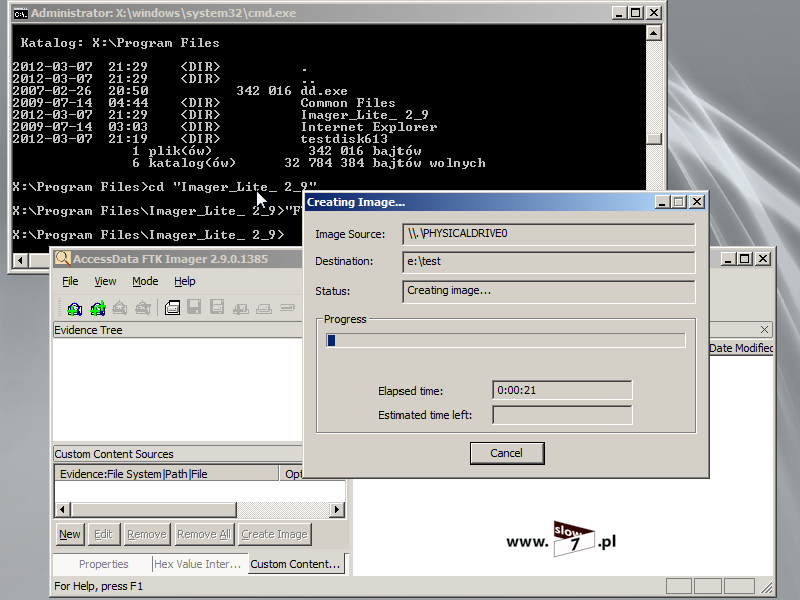Switch to the Properties tab
This screenshot has height=600, width=800.
[x=104, y=564]
